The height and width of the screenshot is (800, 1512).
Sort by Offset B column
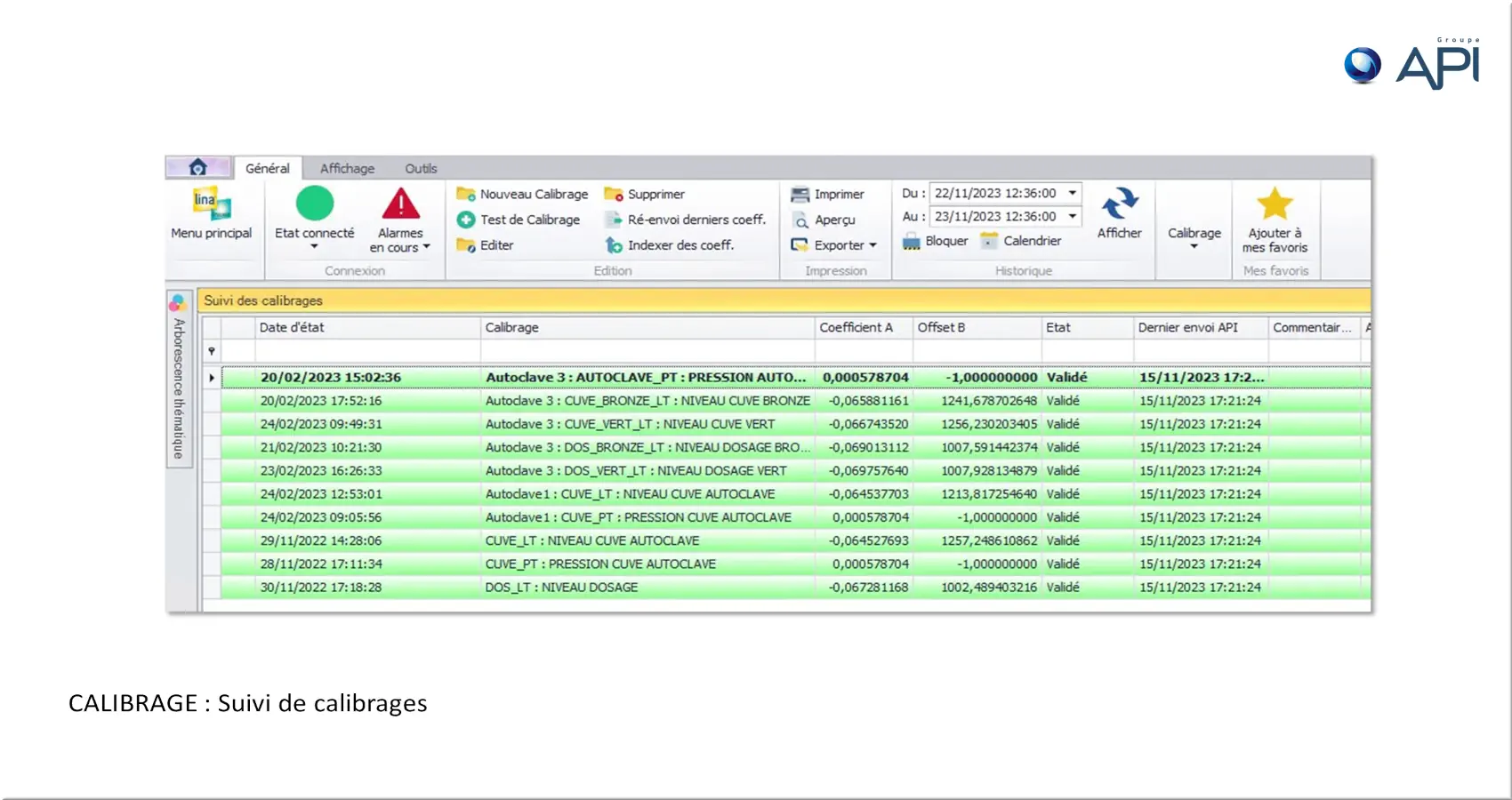(977, 327)
